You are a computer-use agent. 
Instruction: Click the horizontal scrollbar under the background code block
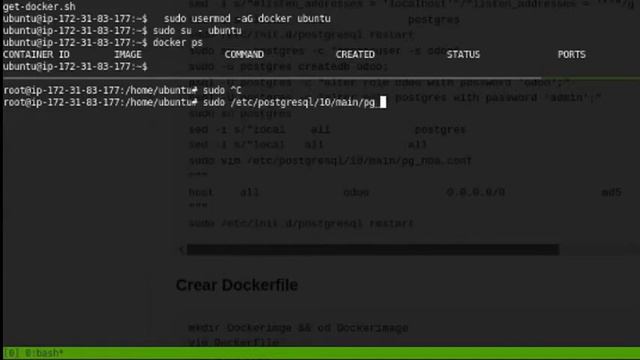(x=373, y=250)
